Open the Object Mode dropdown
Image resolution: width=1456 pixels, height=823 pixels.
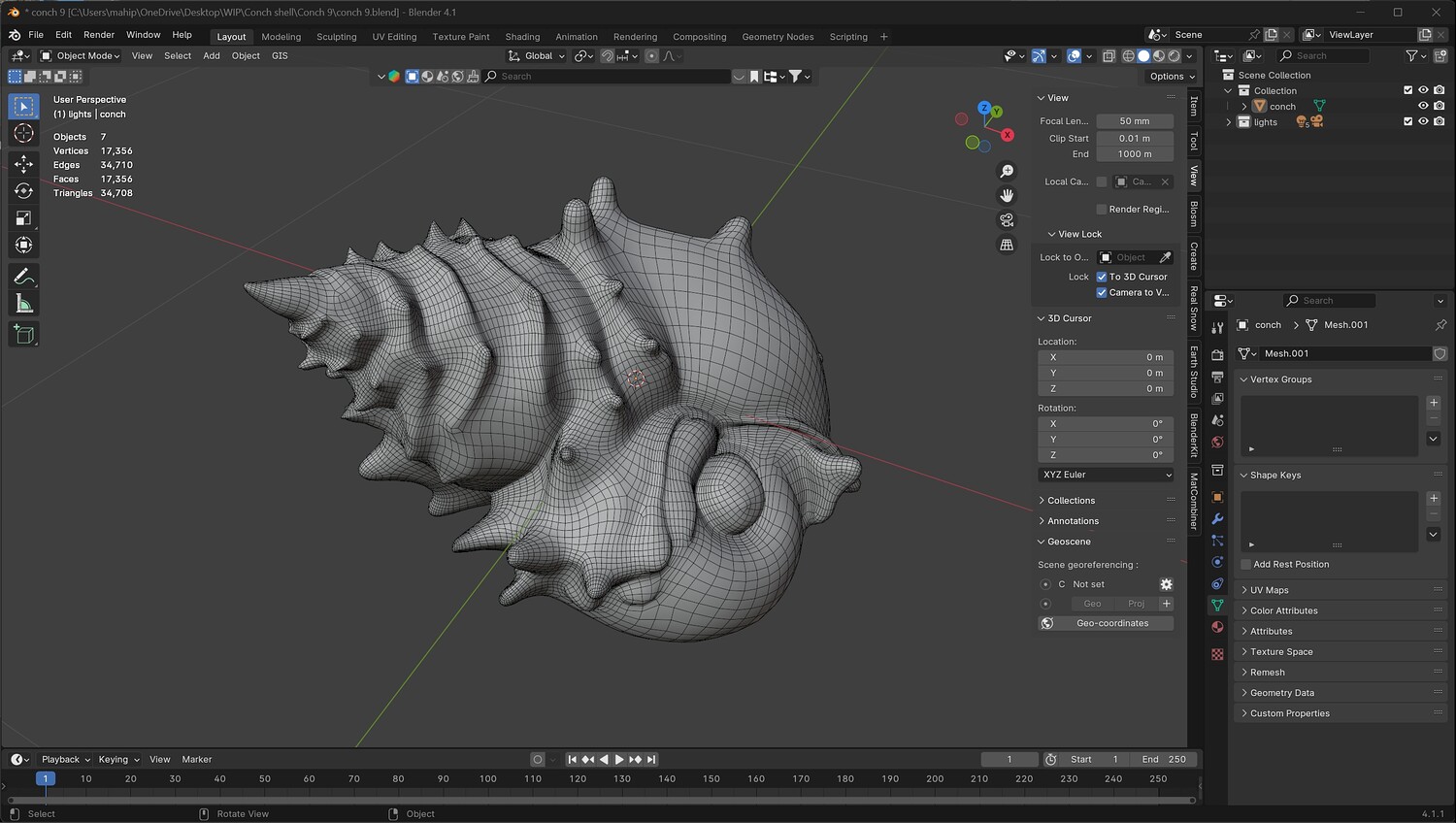[80, 56]
